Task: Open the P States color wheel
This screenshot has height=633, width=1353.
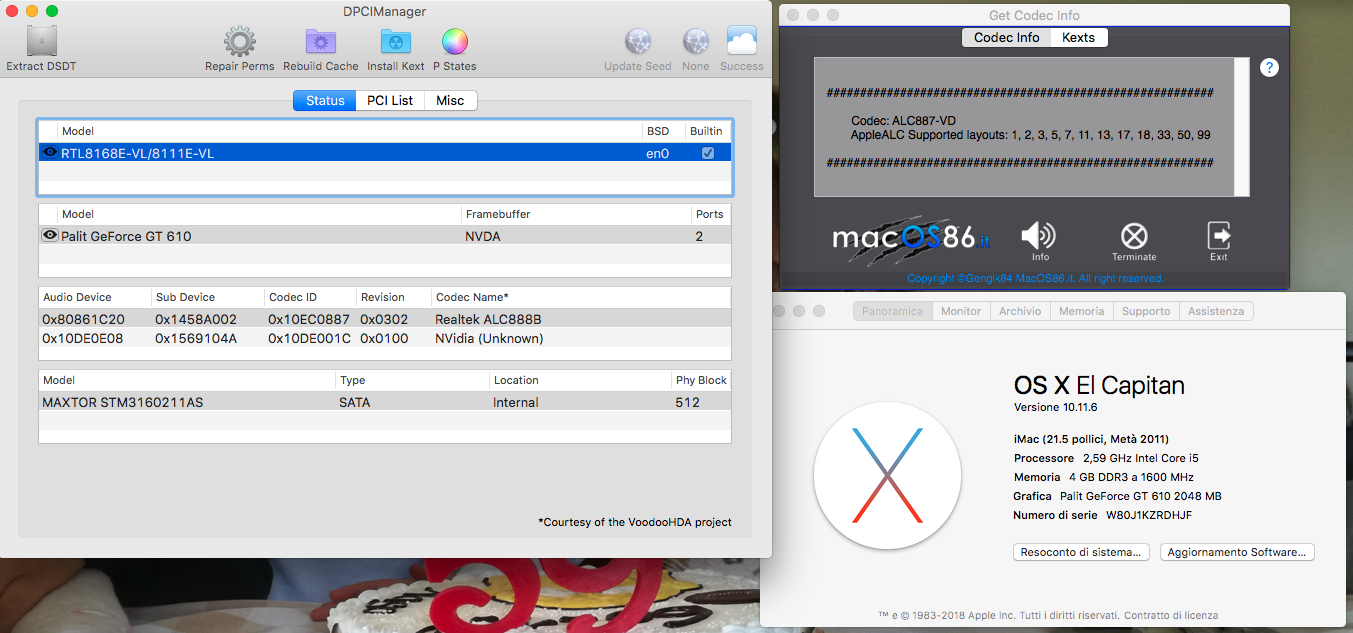Action: click(454, 41)
